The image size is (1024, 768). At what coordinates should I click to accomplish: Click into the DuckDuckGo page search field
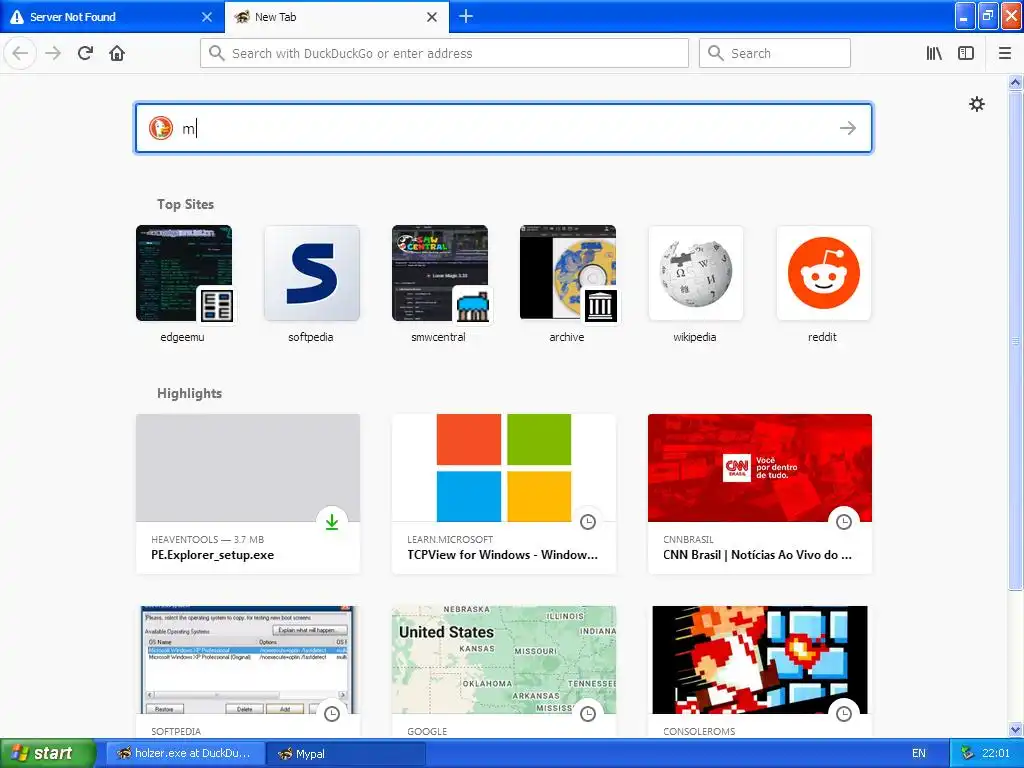(503, 128)
